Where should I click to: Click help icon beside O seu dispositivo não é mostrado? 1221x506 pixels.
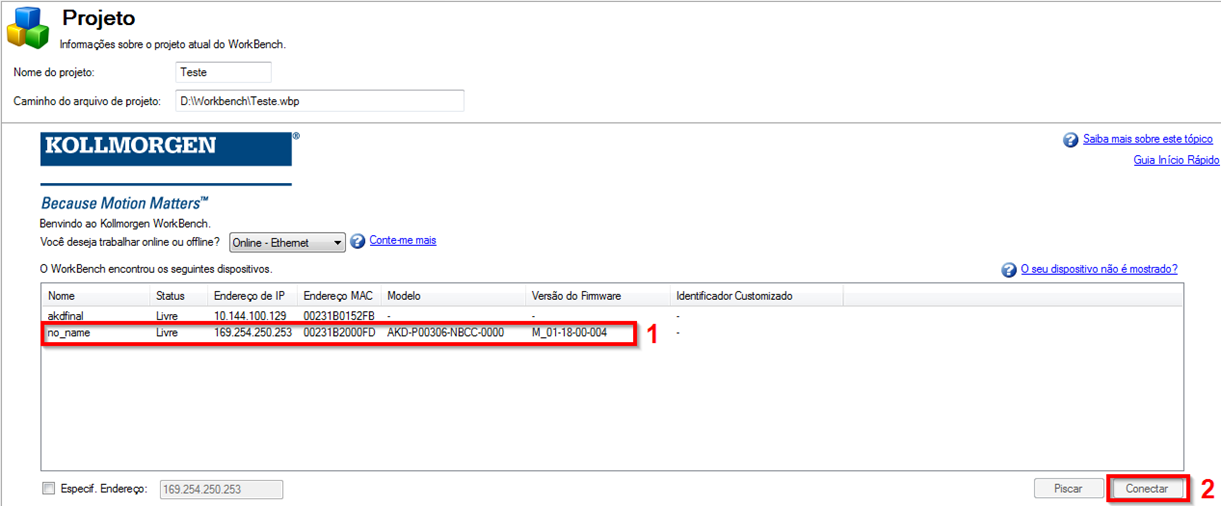[1009, 270]
